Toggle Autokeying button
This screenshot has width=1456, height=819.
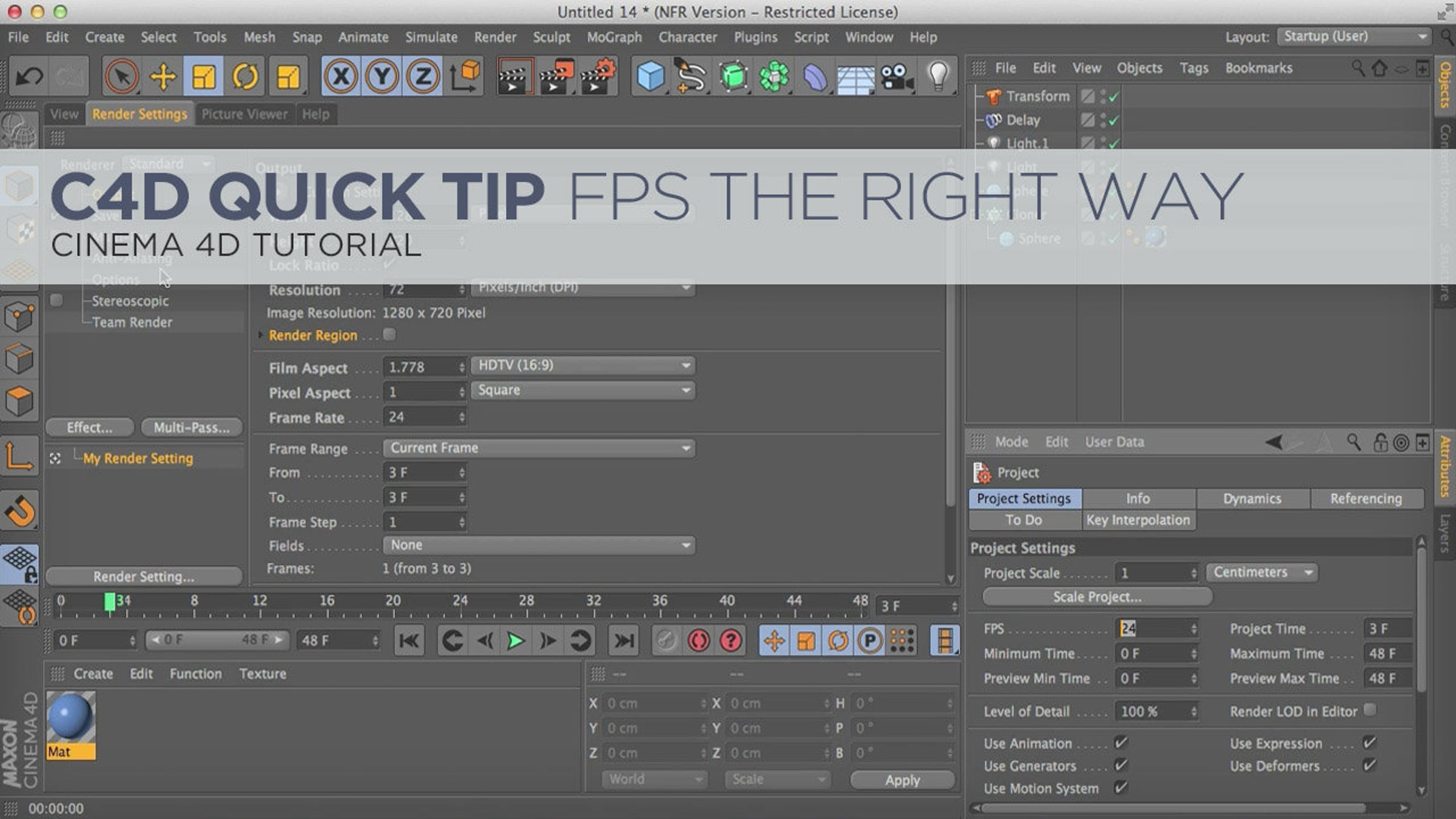(x=699, y=641)
